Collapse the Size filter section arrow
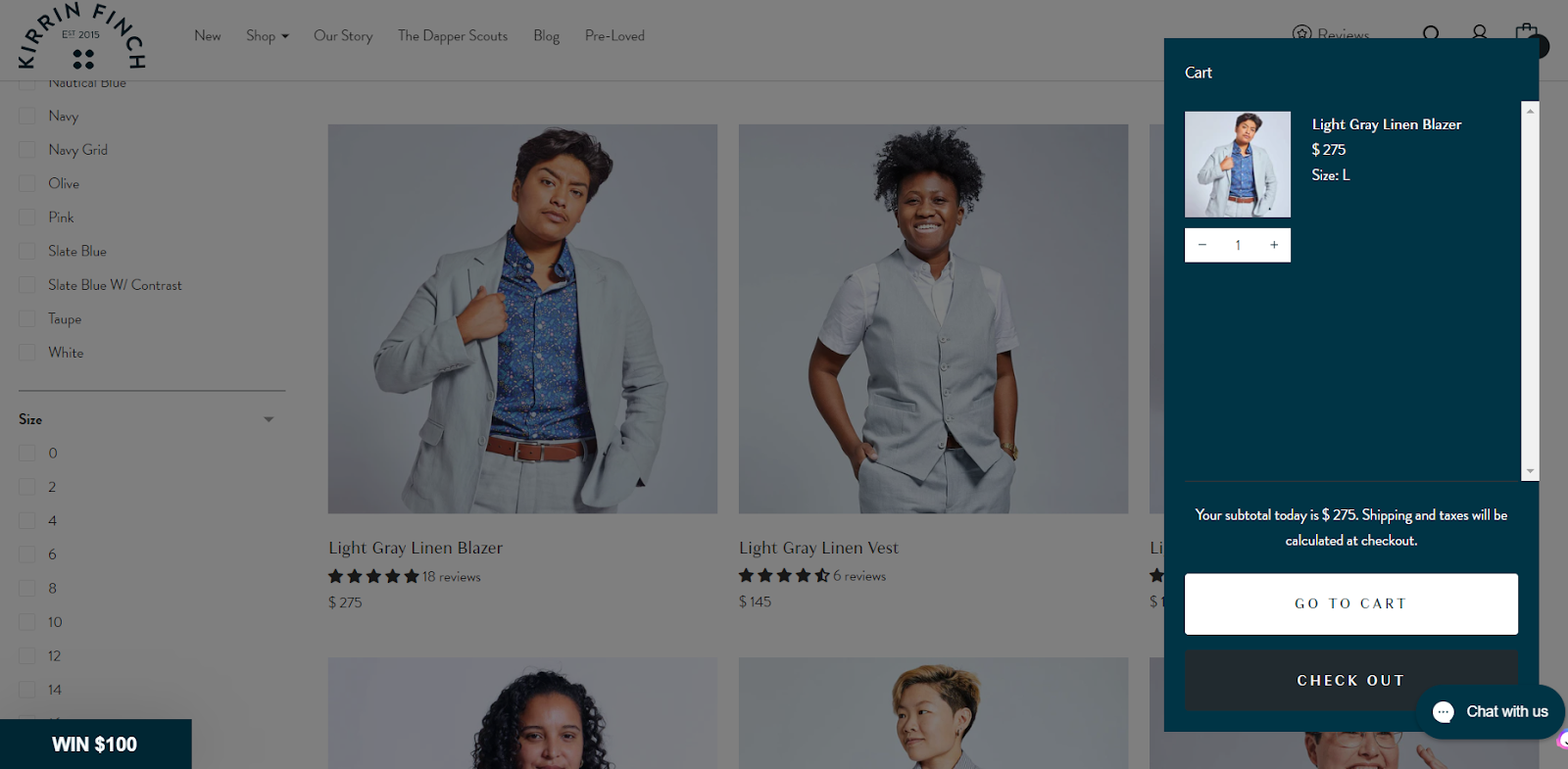Viewport: 1568px width, 769px height. (x=269, y=419)
